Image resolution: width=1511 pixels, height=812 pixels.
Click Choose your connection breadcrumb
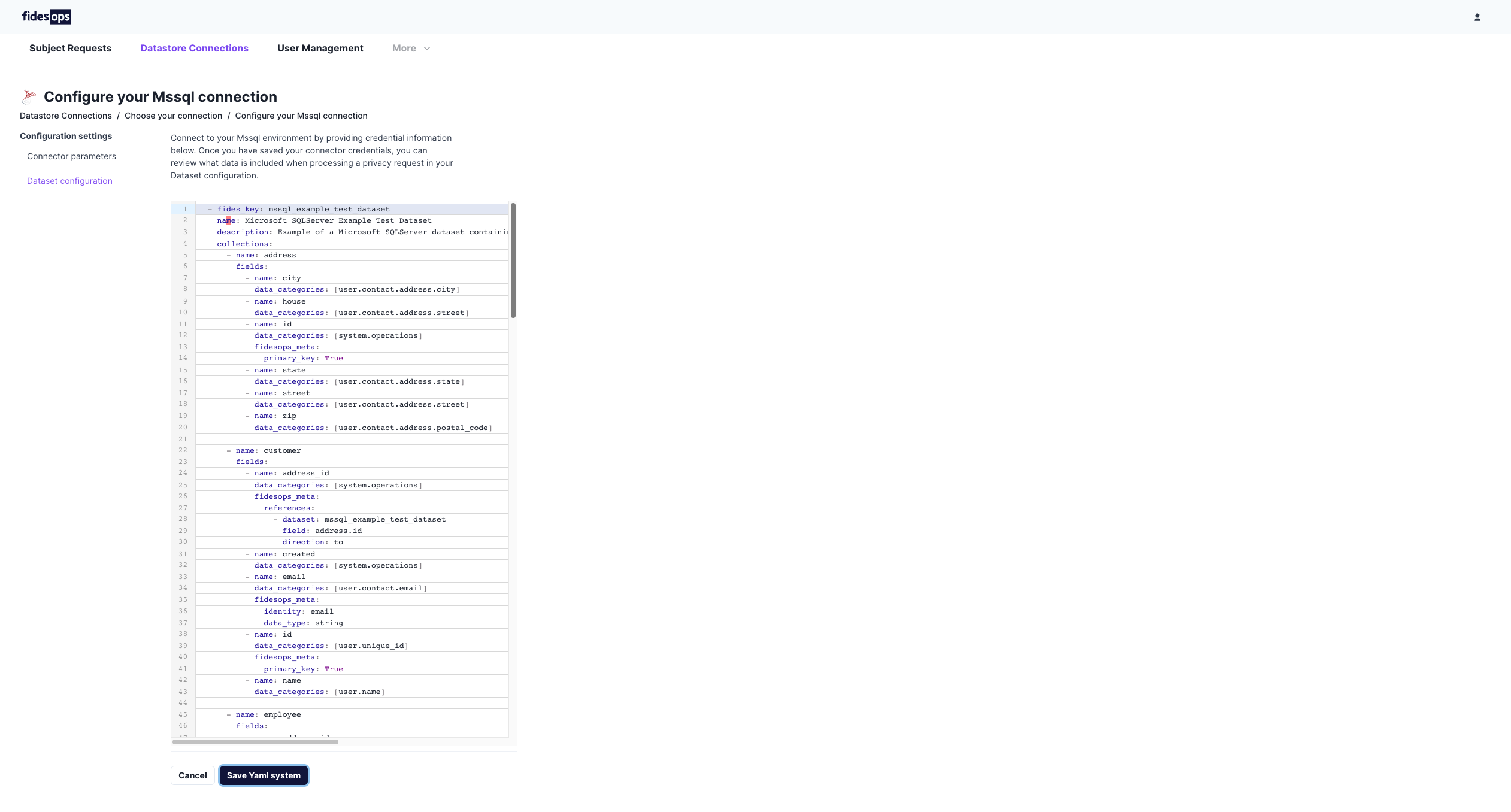(x=173, y=116)
